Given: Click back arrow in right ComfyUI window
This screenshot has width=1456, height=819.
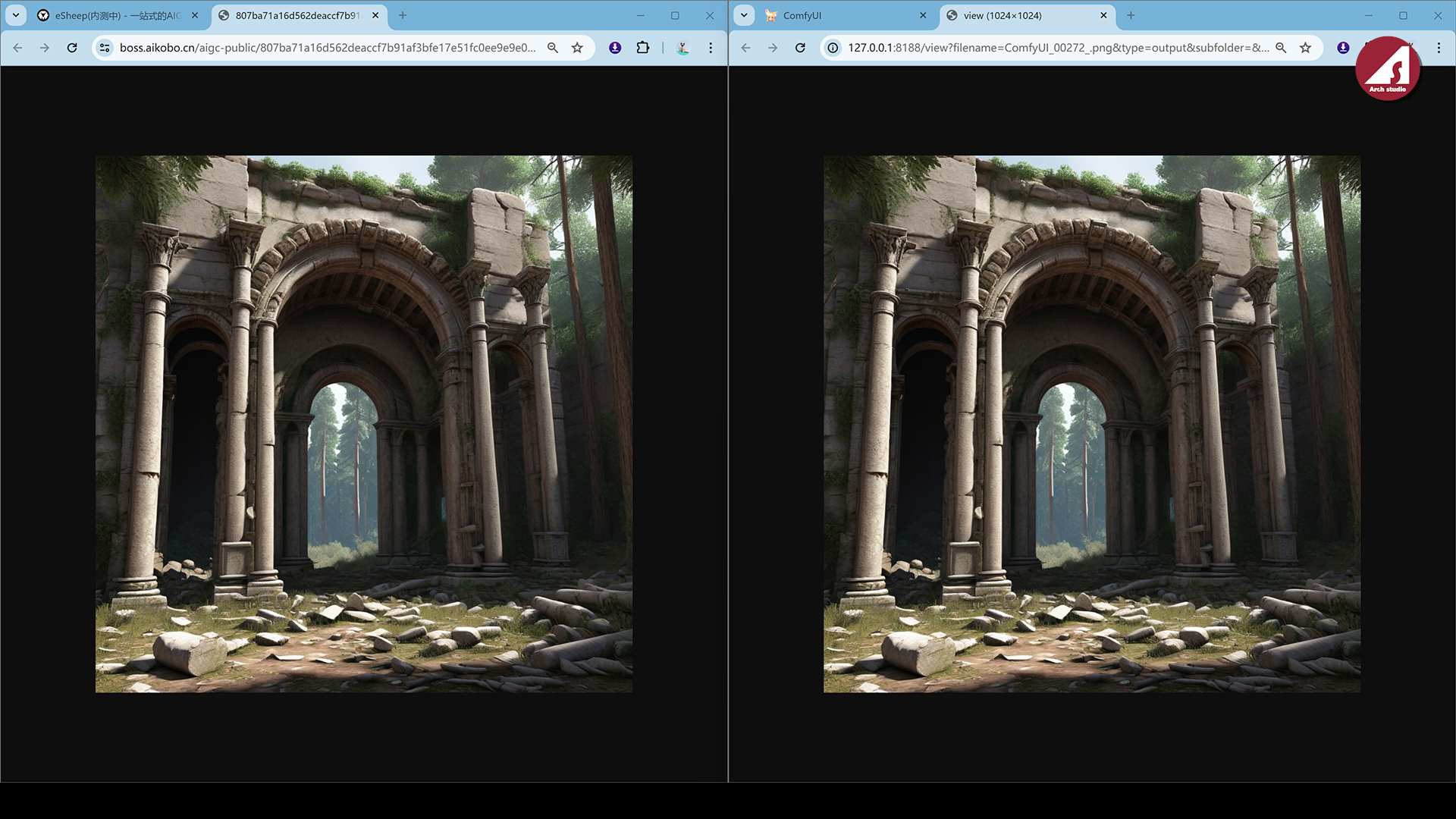Looking at the screenshot, I should point(745,48).
